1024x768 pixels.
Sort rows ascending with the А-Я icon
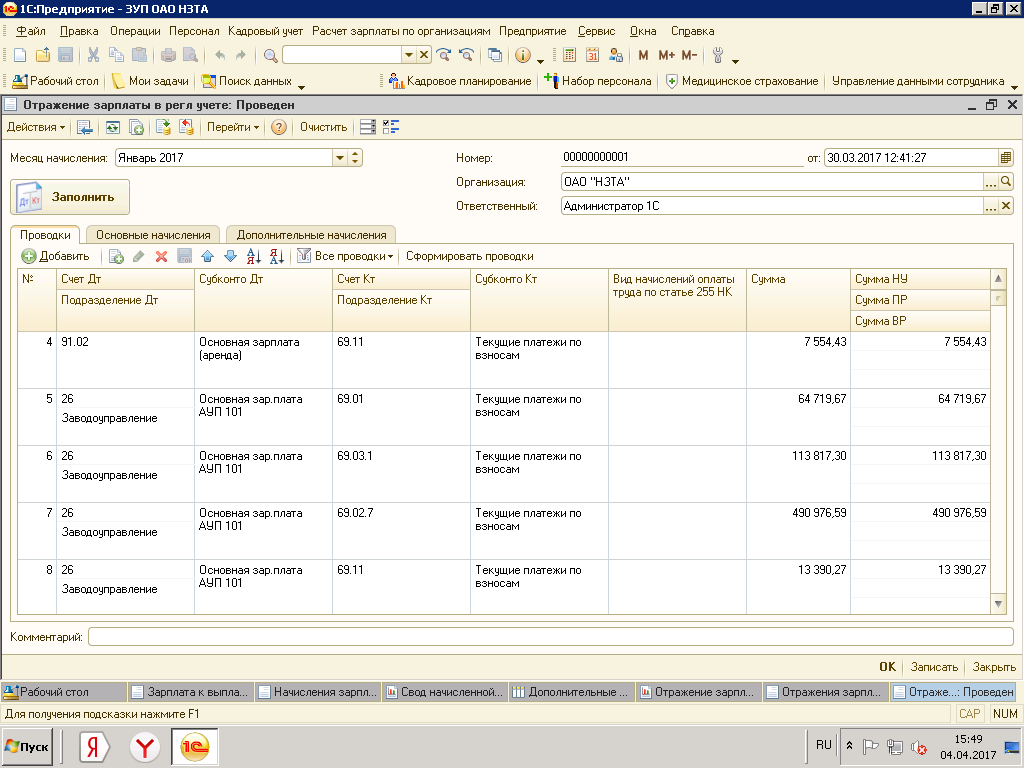[x=253, y=257]
